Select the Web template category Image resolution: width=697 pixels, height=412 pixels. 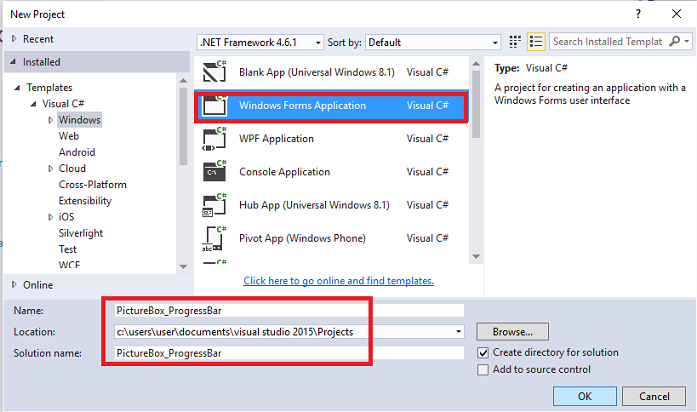pos(68,136)
